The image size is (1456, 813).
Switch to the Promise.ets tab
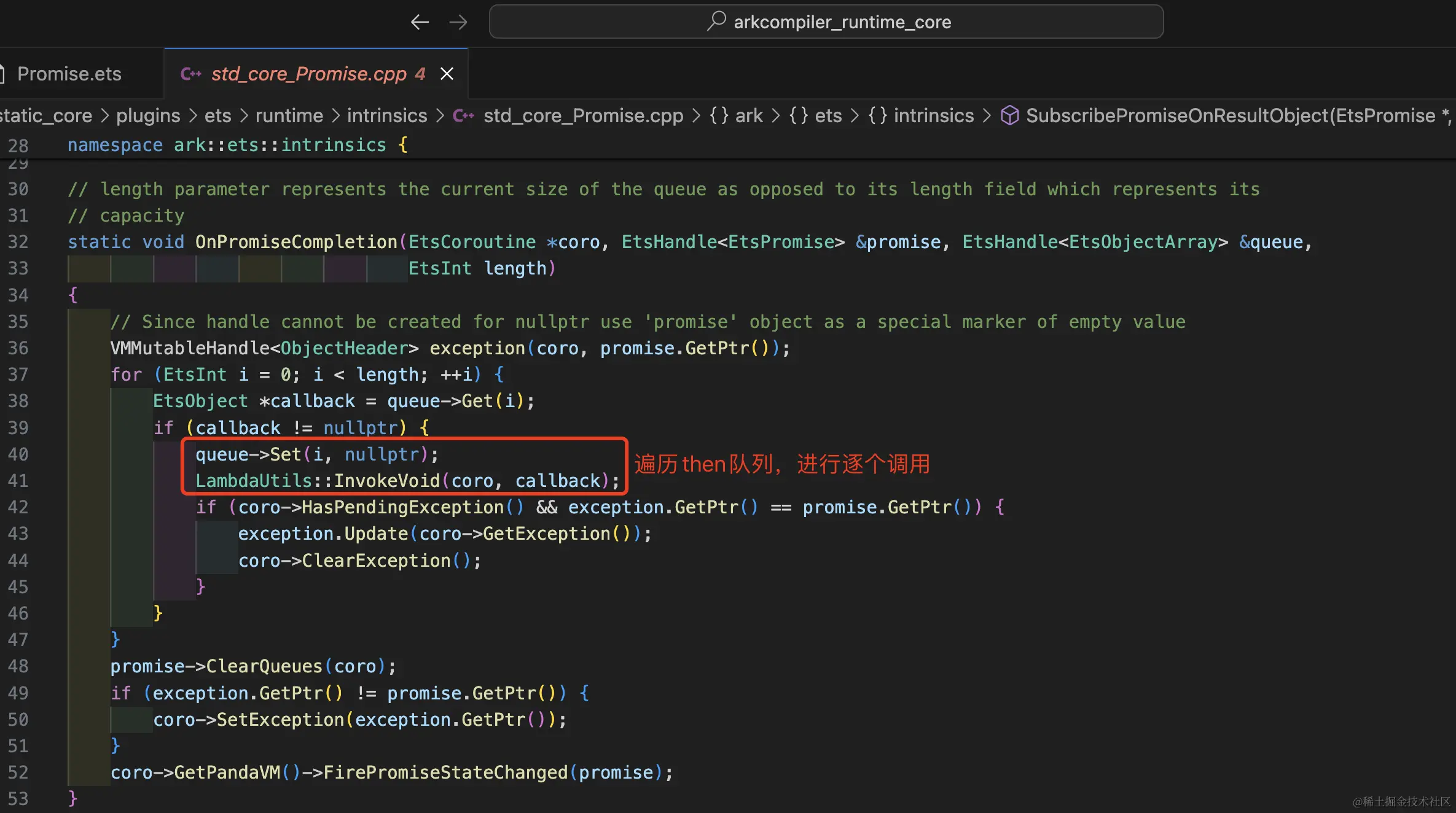69,74
